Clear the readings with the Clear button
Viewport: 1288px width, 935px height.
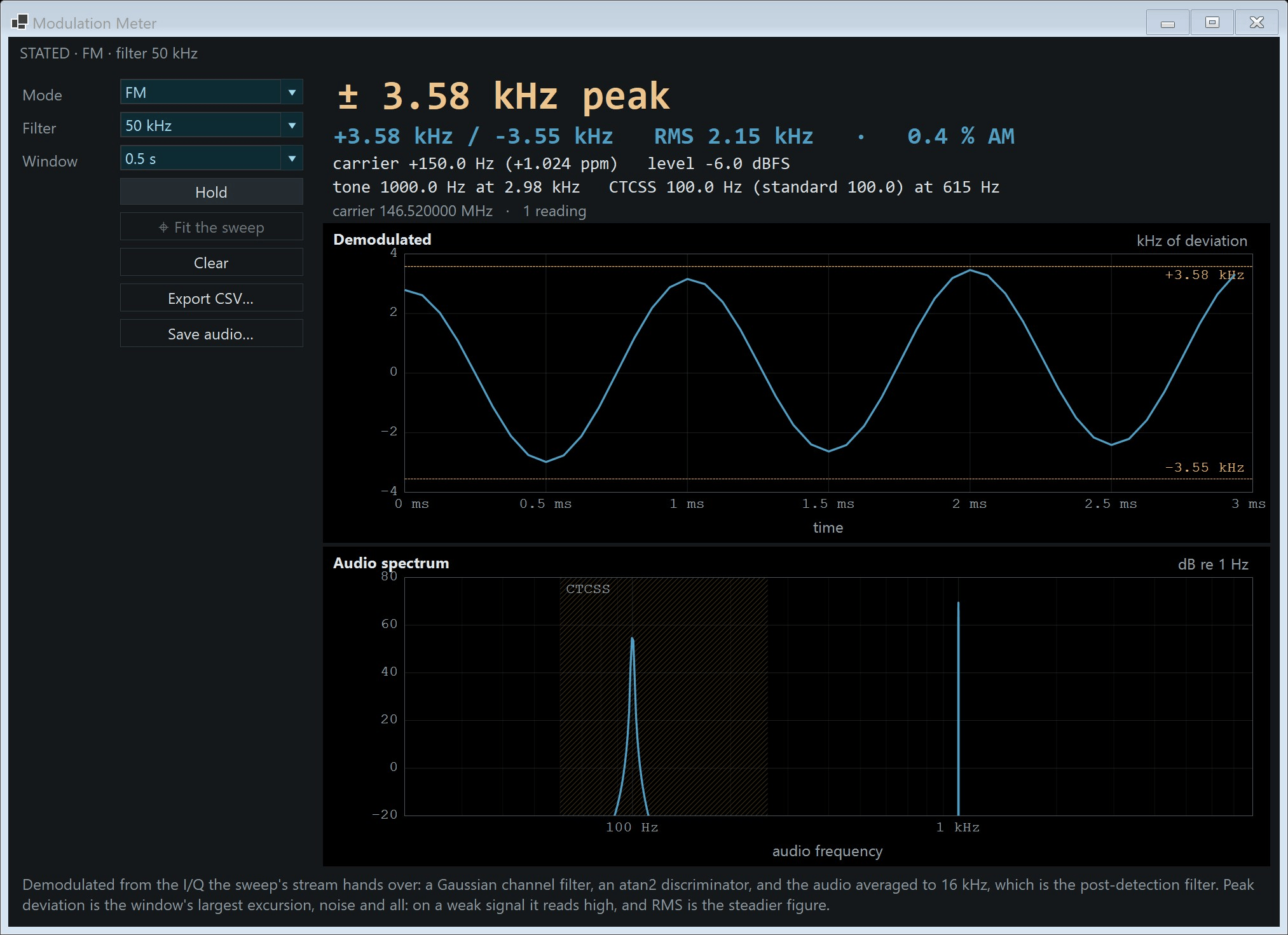click(x=211, y=263)
